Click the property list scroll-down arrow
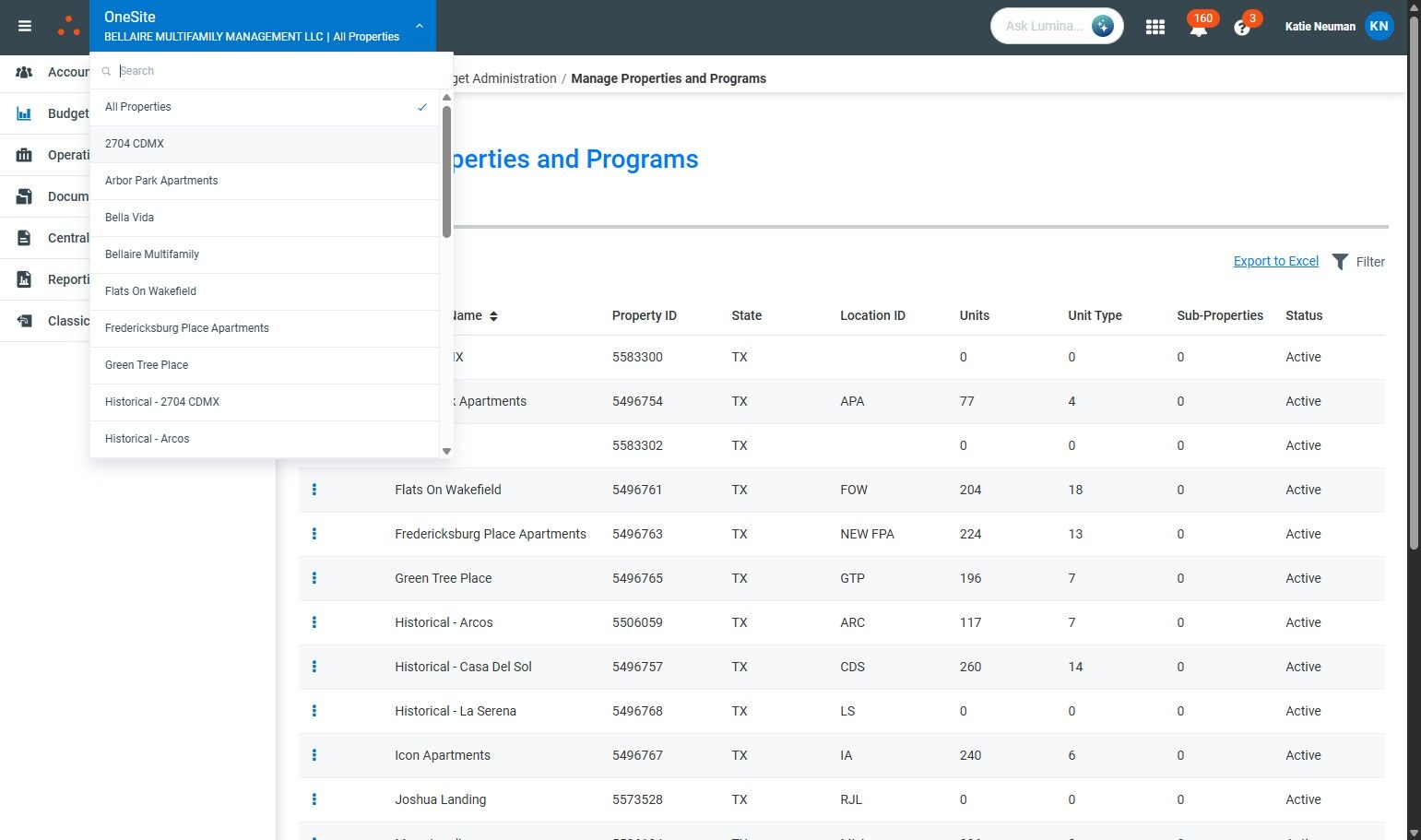Screen dimensions: 1421x840 (x=446, y=451)
